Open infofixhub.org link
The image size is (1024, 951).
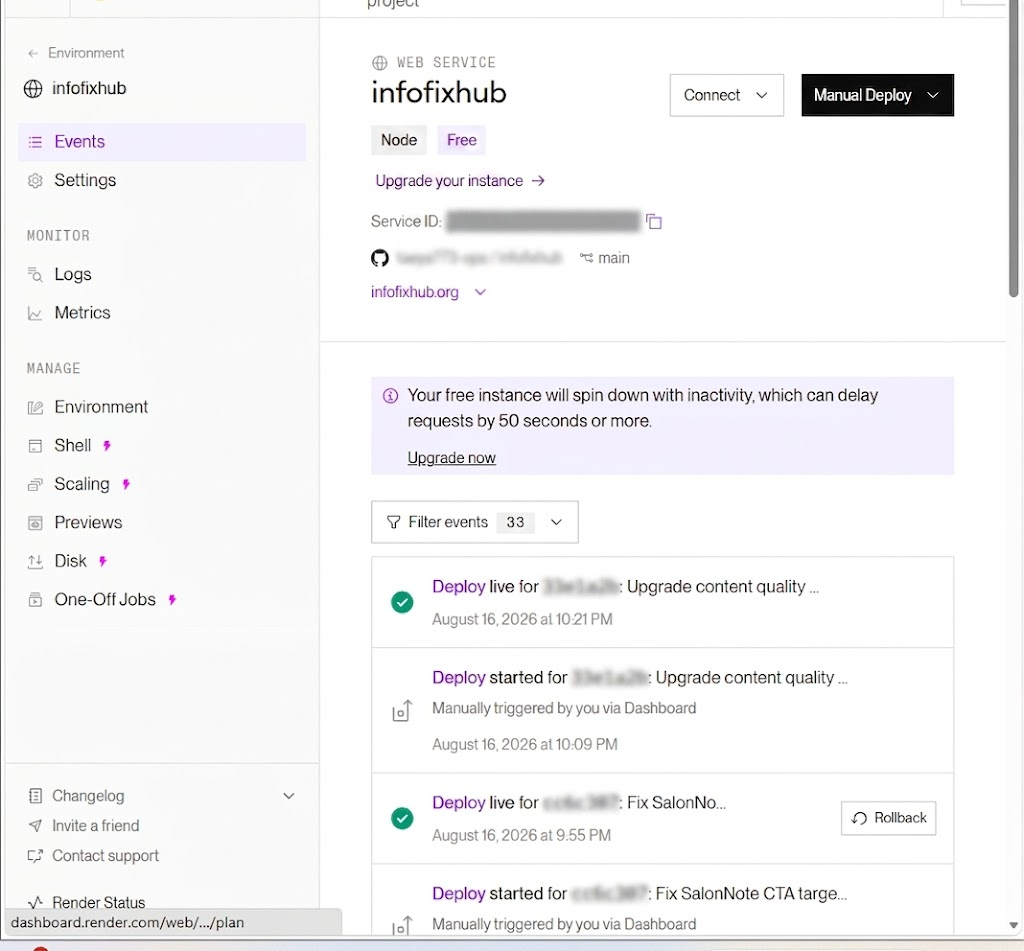(x=415, y=292)
